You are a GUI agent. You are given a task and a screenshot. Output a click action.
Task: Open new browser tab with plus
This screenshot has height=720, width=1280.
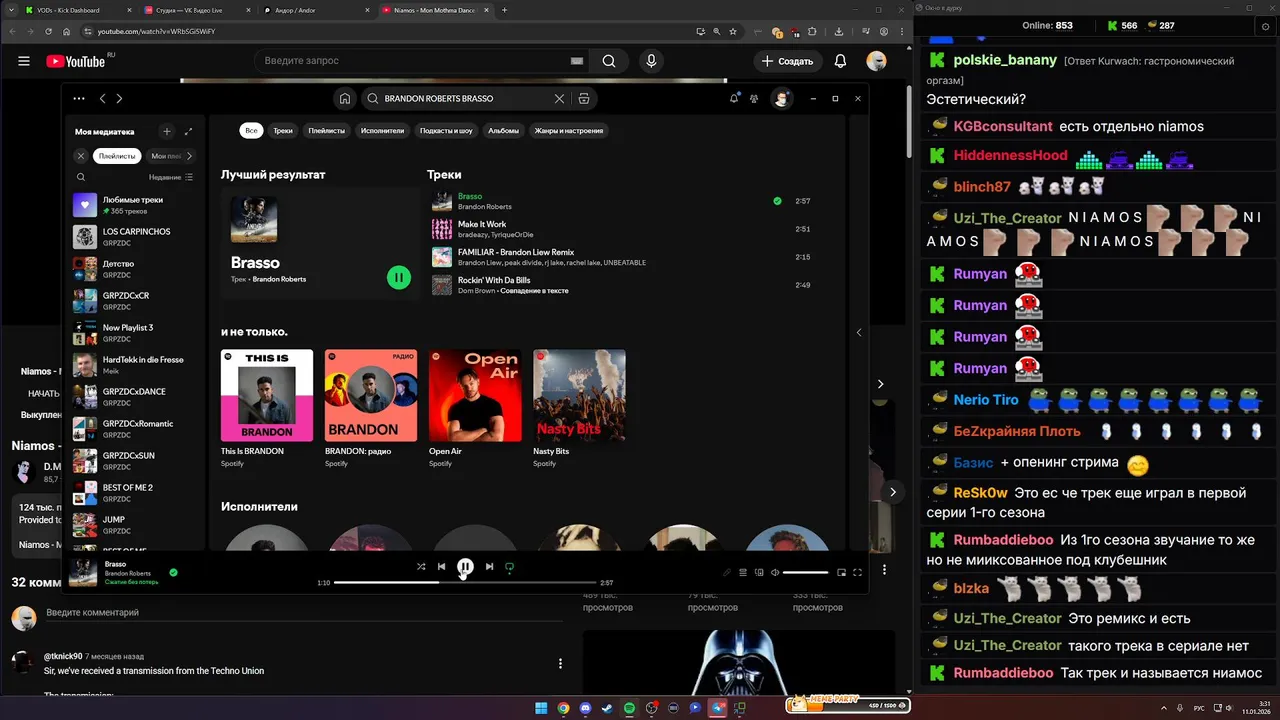(504, 10)
